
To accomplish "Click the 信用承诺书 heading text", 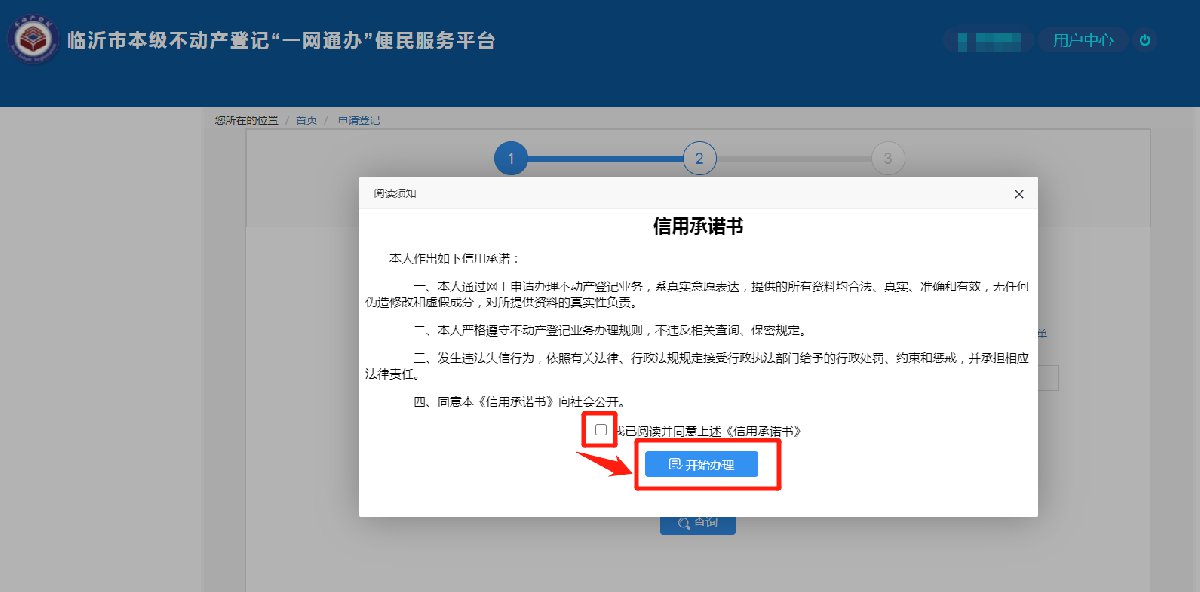I will coord(698,227).
